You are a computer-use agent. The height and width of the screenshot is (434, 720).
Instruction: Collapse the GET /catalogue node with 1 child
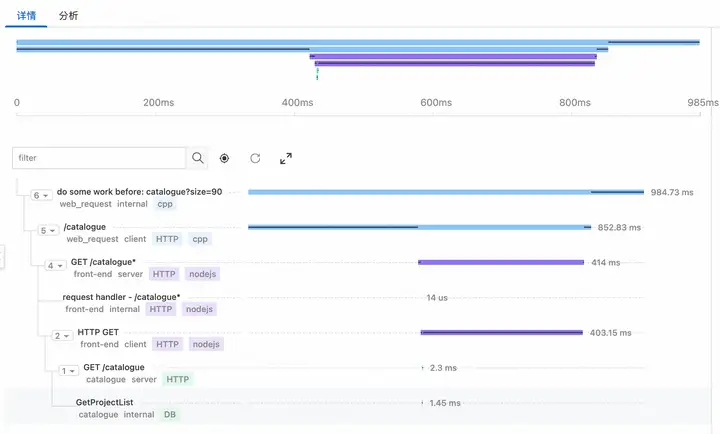point(69,371)
